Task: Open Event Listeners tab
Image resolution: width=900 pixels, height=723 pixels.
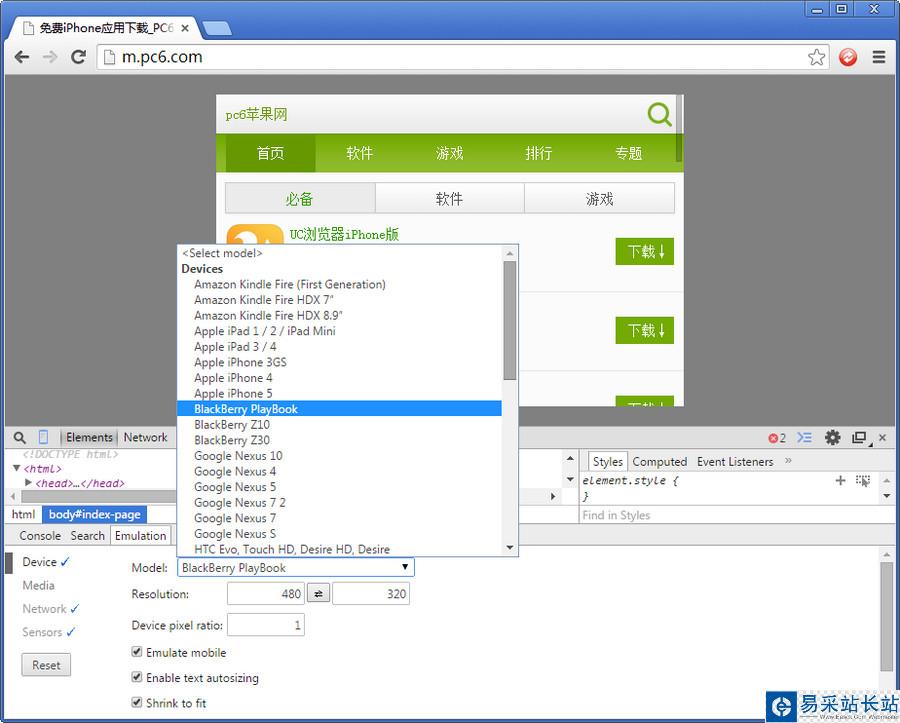Action: 735,461
